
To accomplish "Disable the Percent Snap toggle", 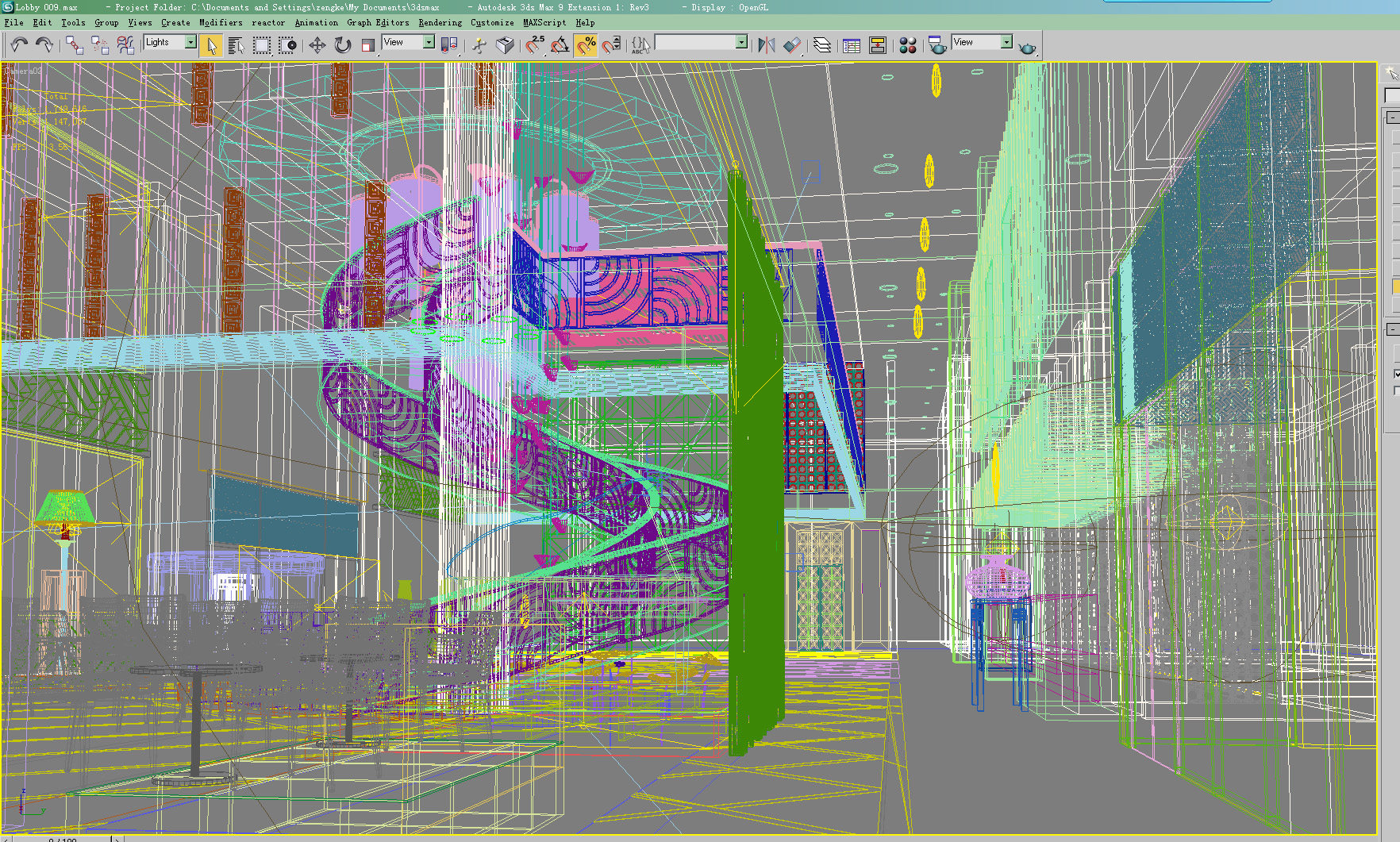I will coord(586,45).
